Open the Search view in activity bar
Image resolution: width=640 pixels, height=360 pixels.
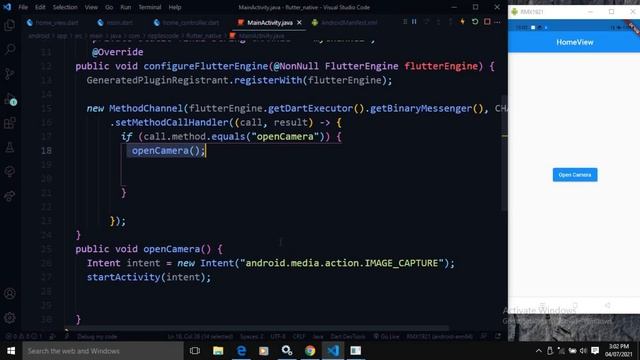point(9,49)
